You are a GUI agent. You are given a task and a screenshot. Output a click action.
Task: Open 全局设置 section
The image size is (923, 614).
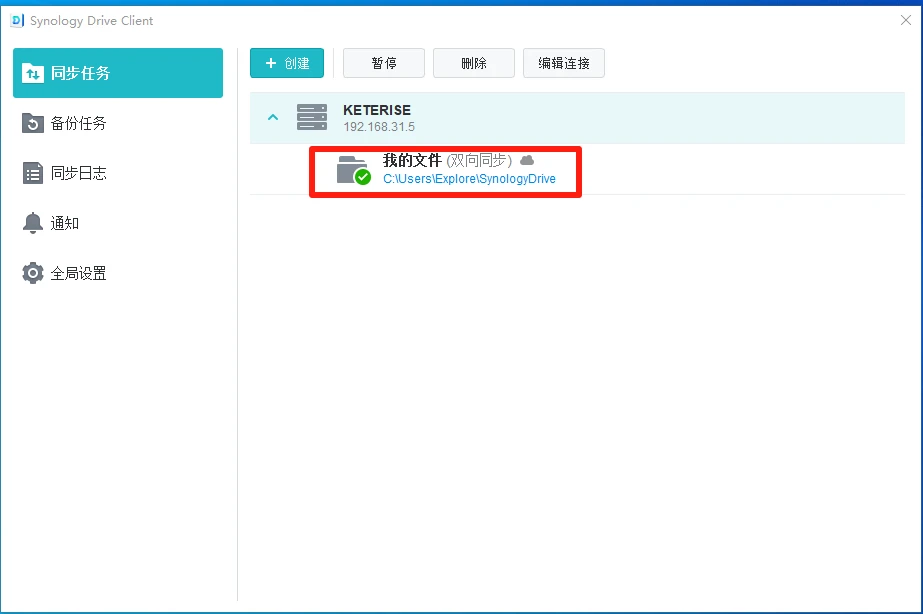(x=118, y=273)
